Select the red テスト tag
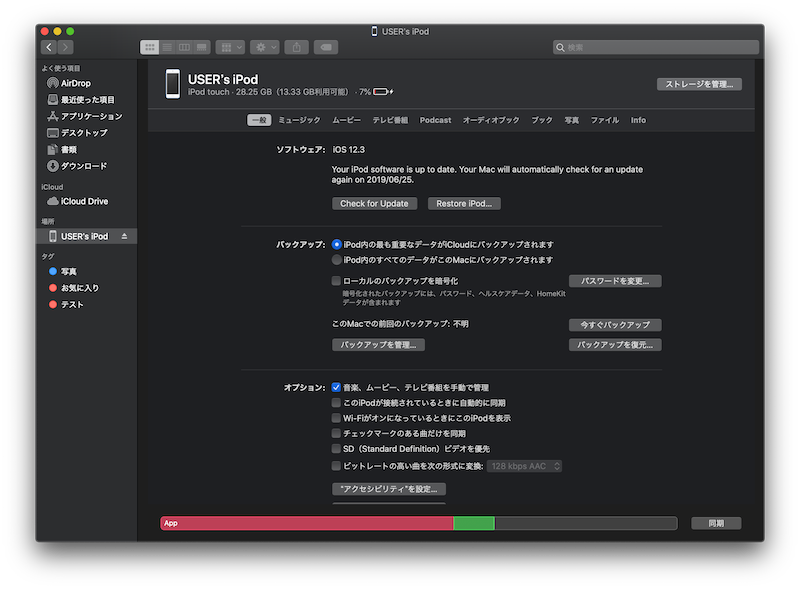Image resolution: width=800 pixels, height=589 pixels. pos(87,305)
